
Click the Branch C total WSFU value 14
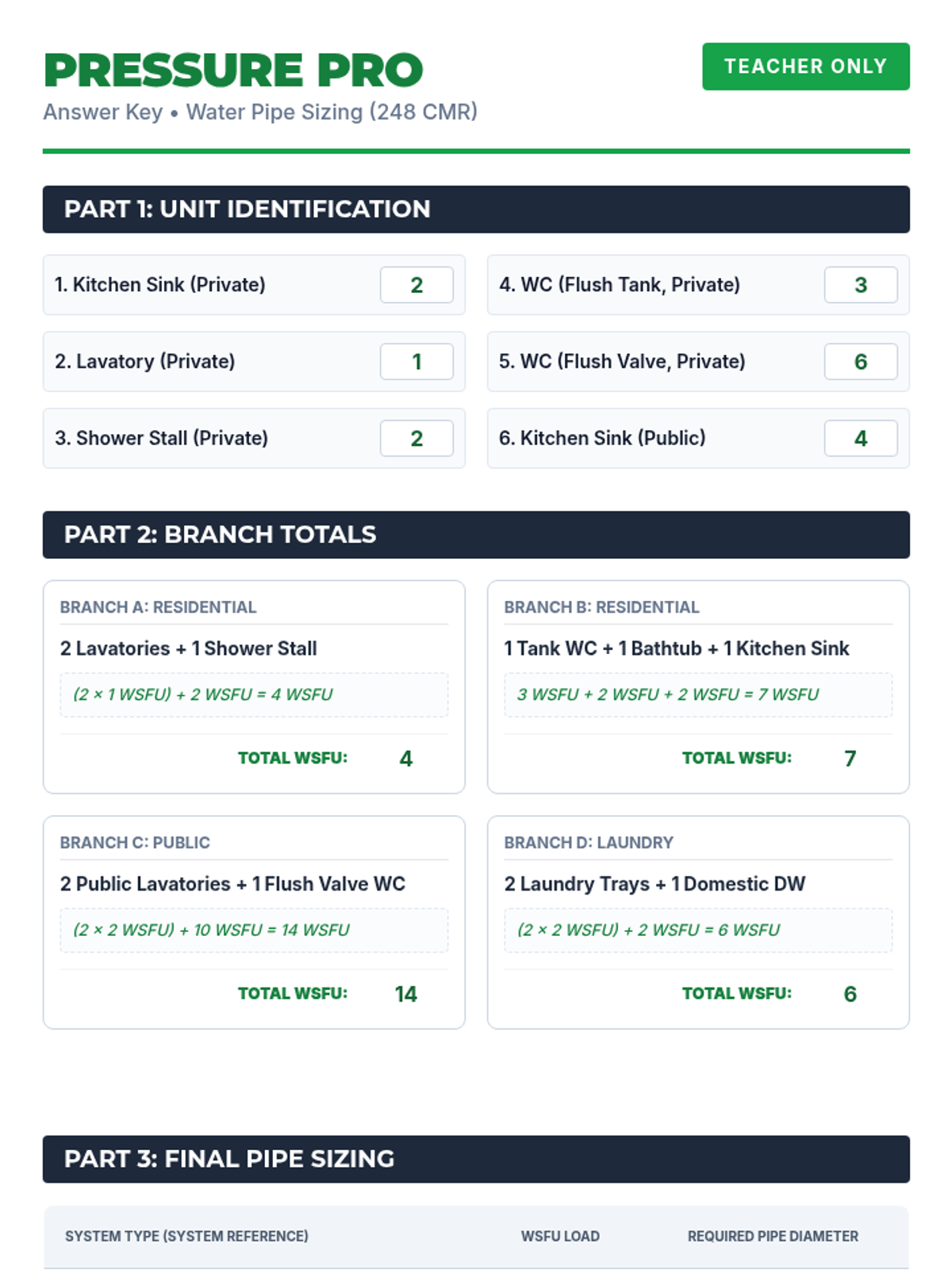click(x=405, y=994)
